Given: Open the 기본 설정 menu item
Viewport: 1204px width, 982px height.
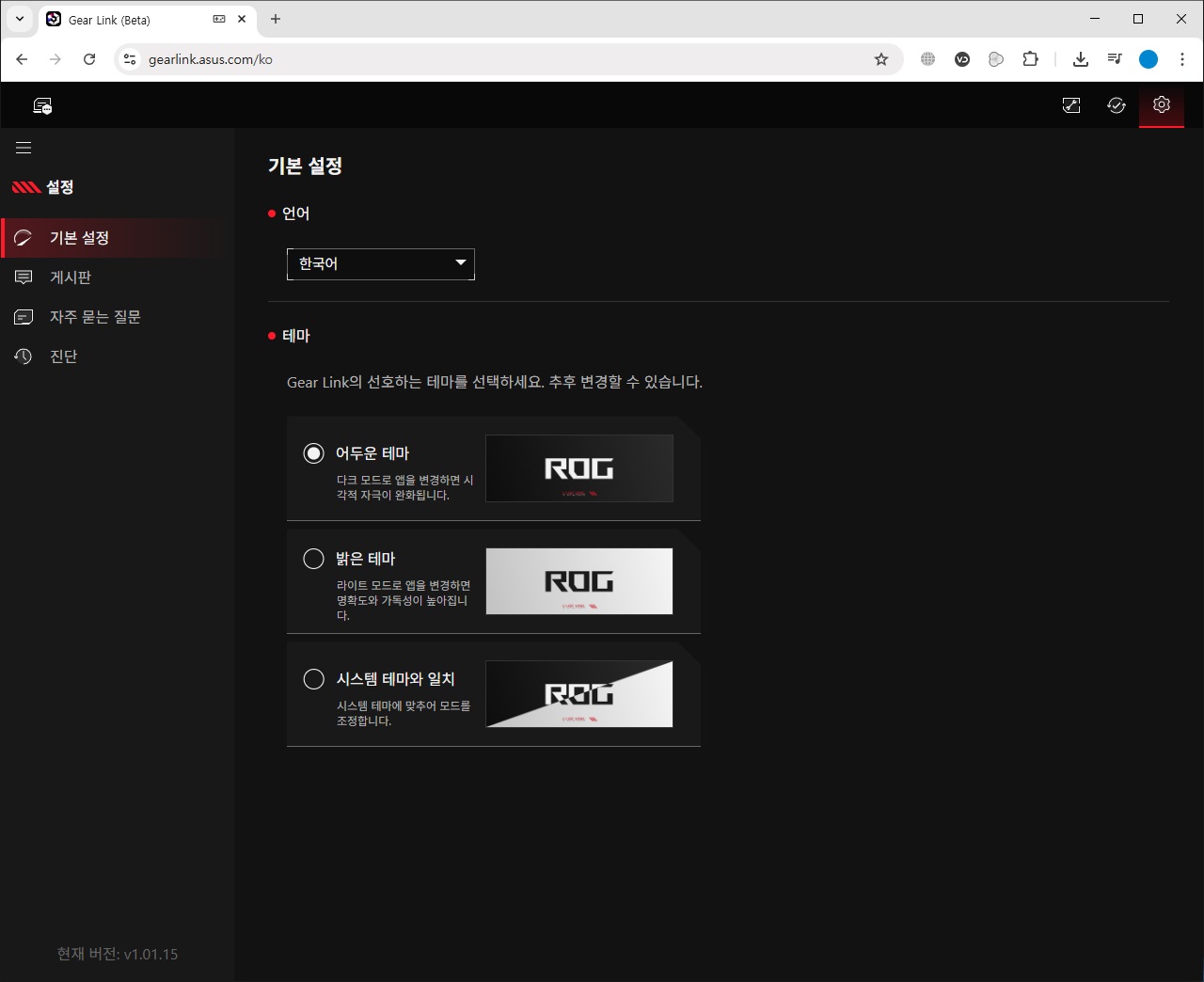Looking at the screenshot, I should pyautogui.click(x=117, y=238).
